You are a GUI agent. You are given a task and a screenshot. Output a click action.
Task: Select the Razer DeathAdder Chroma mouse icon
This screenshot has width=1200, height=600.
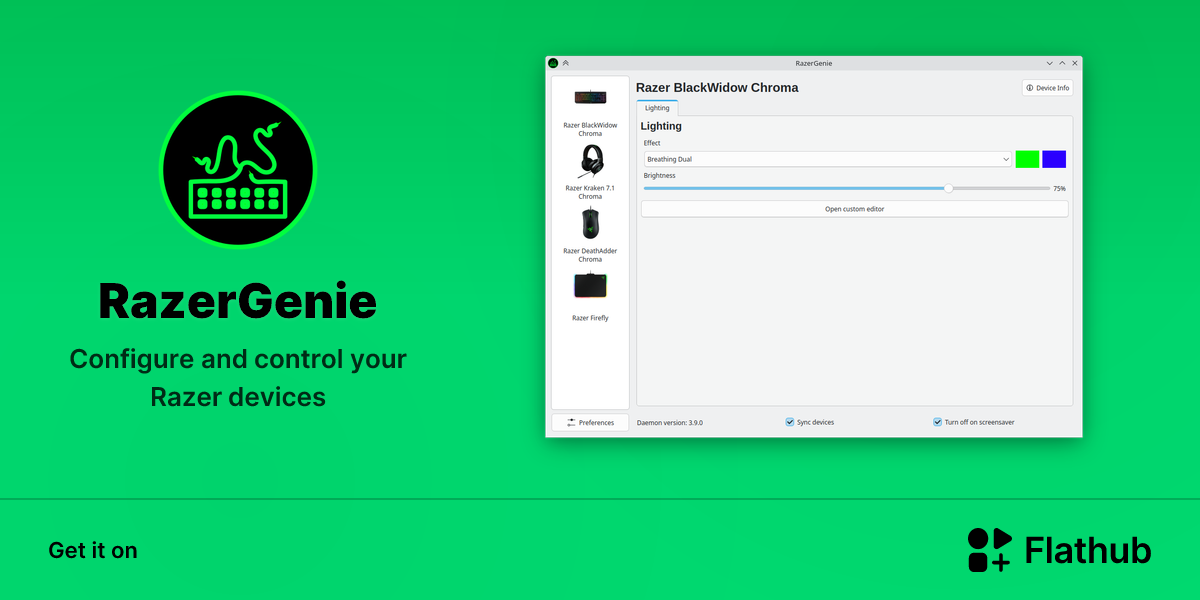(x=590, y=225)
